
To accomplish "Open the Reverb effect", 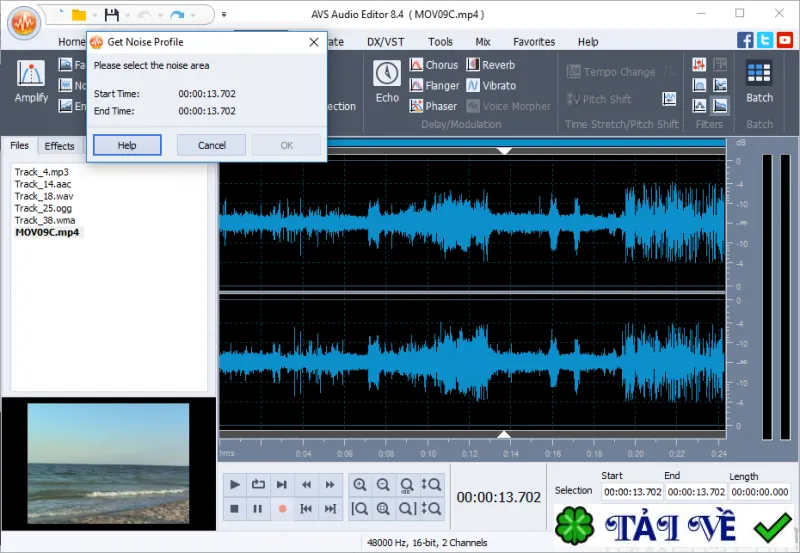I will (x=491, y=65).
